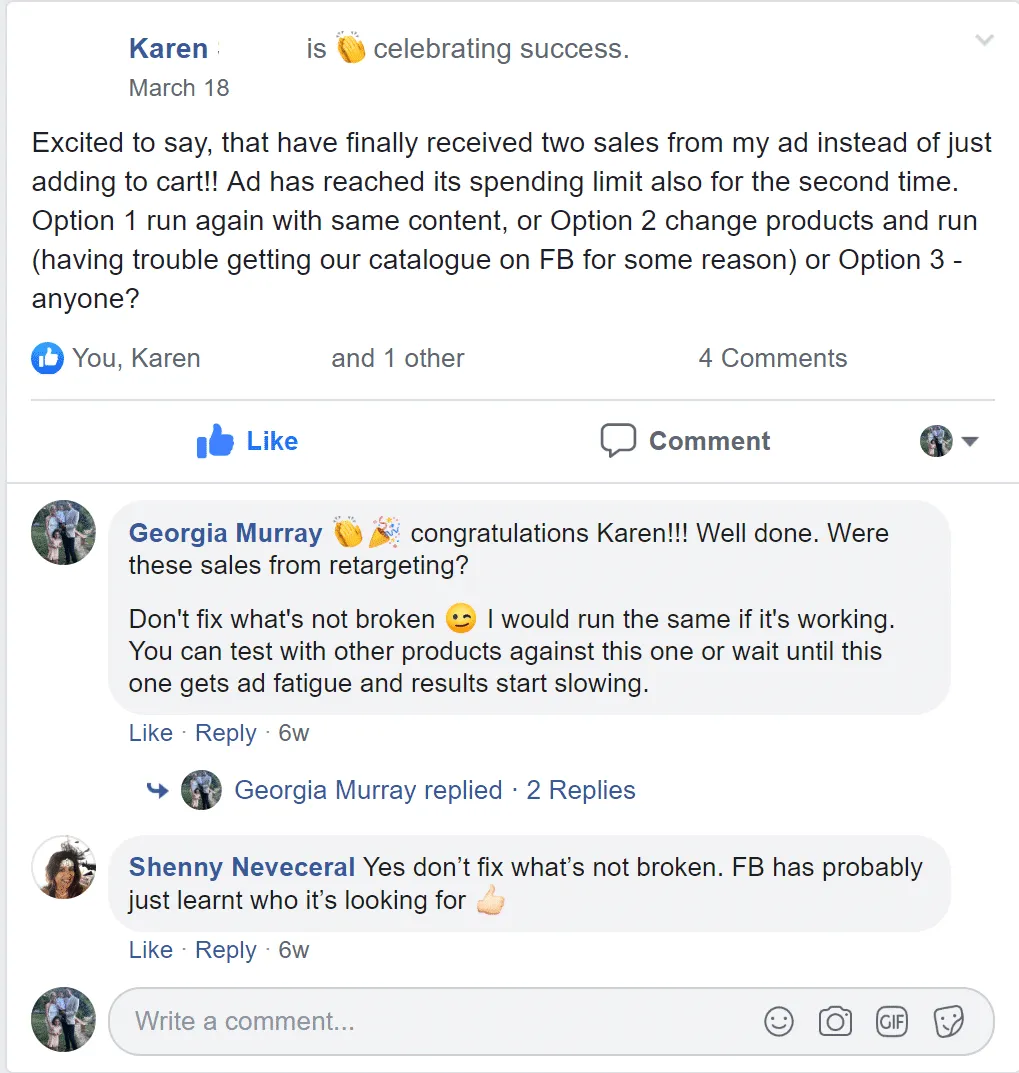This screenshot has width=1019, height=1073.
Task: Open the March 18 post timestamp
Action: click(179, 88)
